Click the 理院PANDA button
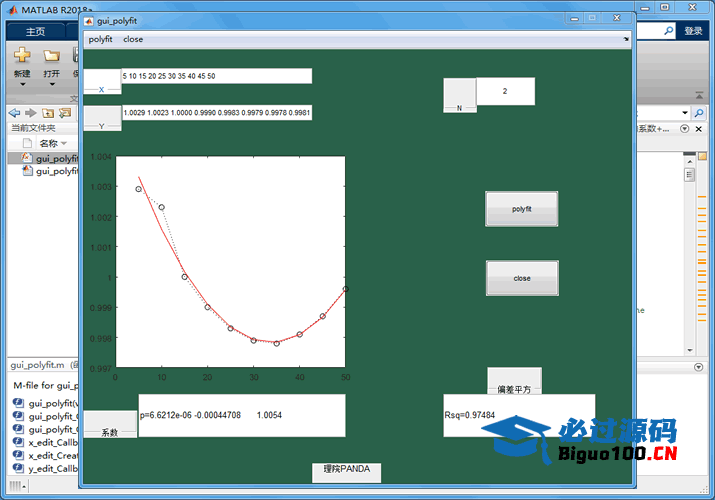Viewport: 715px width, 500px height. (347, 473)
